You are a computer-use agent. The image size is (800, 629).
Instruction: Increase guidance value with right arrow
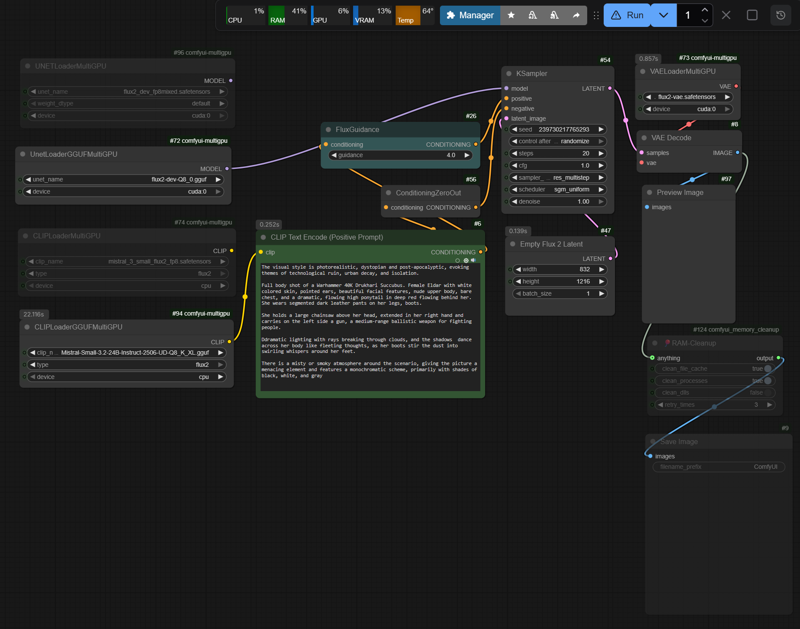(467, 156)
